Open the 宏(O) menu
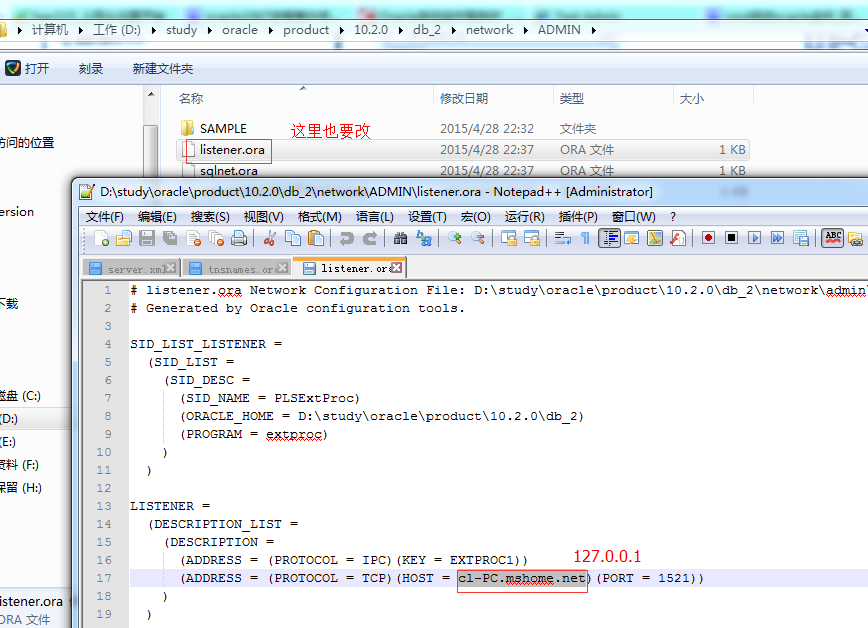Screen dimensions: 868x628 coord(476,217)
